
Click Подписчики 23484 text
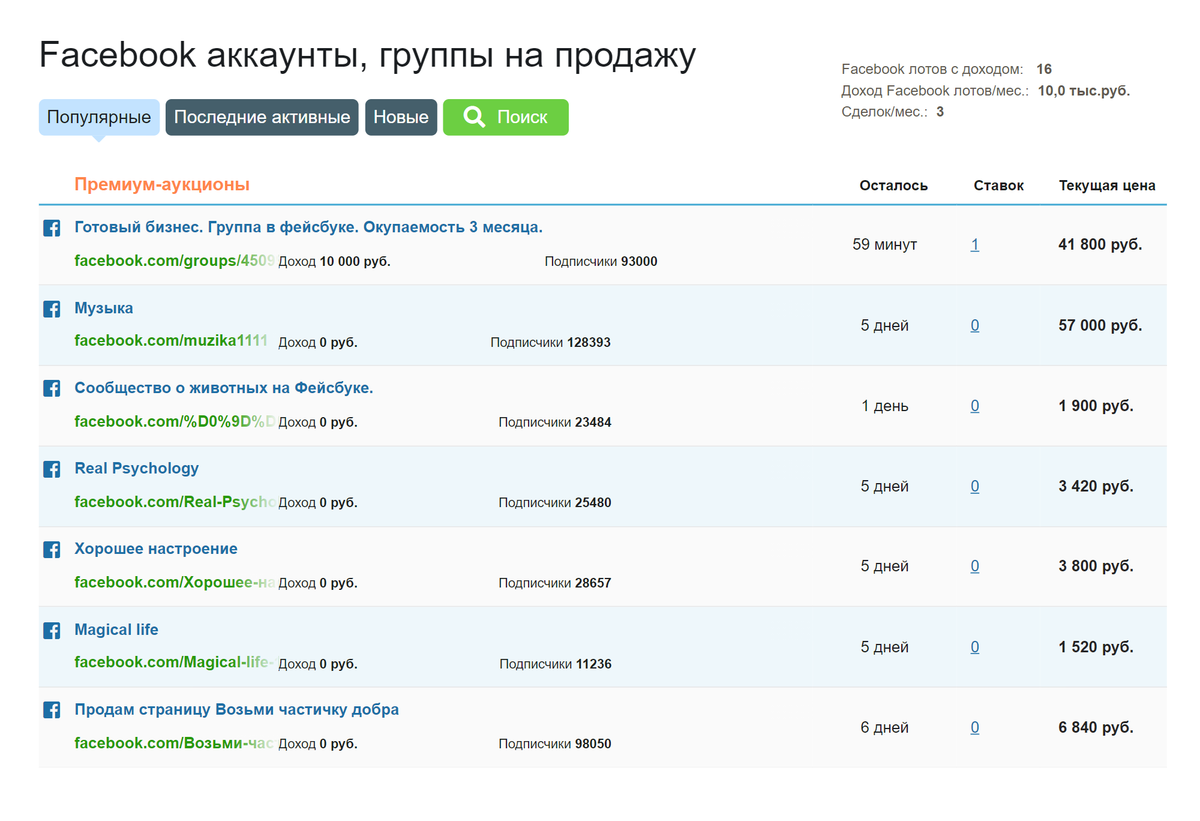(555, 423)
